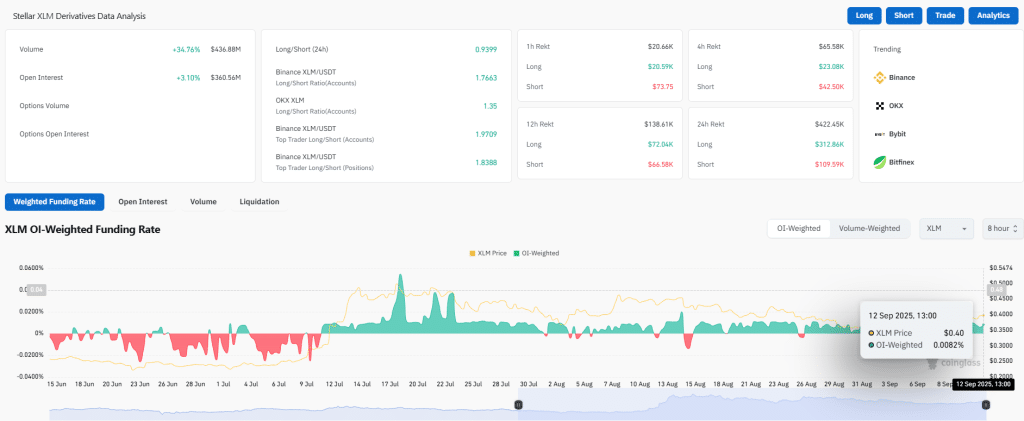The height and width of the screenshot is (421, 1024).
Task: Open the Analytics button
Action: tap(992, 15)
